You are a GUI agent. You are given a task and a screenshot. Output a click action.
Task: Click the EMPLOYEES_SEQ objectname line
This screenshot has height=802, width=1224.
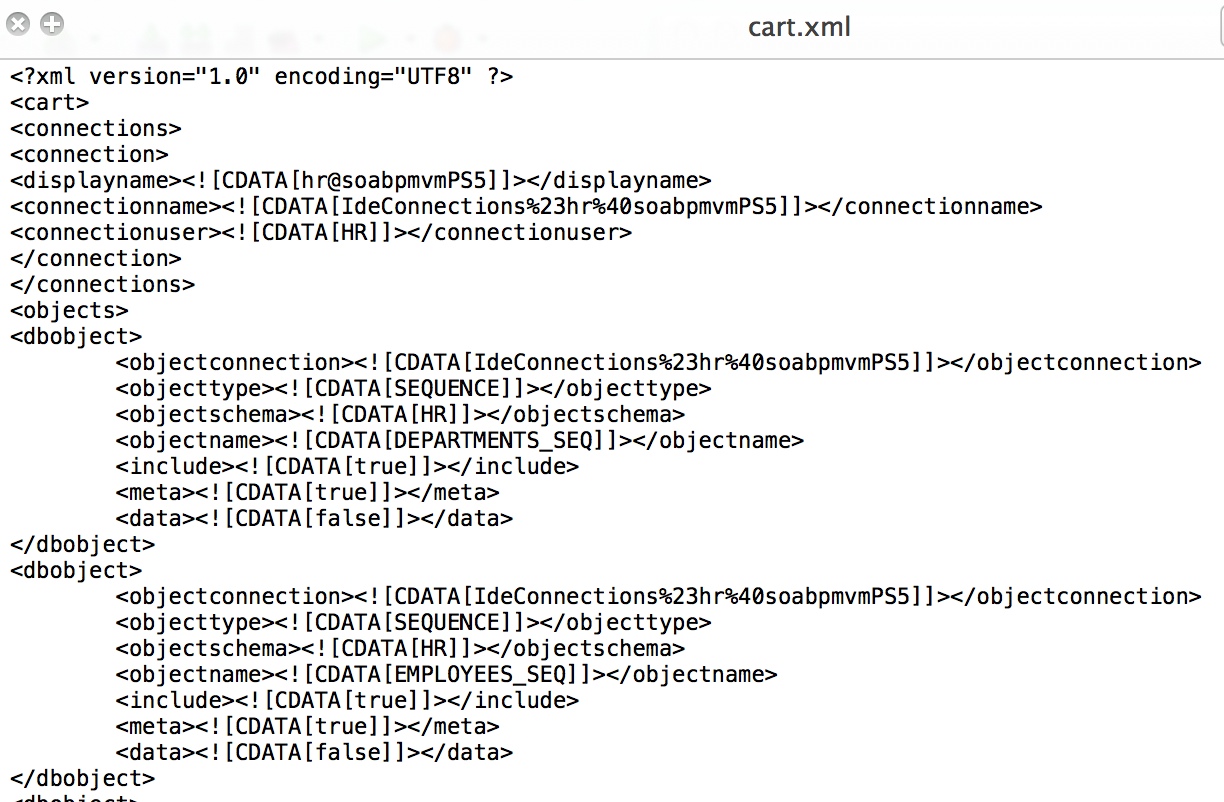(x=446, y=674)
